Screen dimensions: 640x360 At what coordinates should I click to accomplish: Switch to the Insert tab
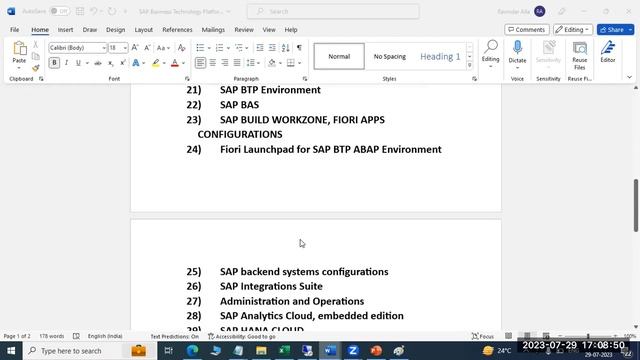[65, 30]
